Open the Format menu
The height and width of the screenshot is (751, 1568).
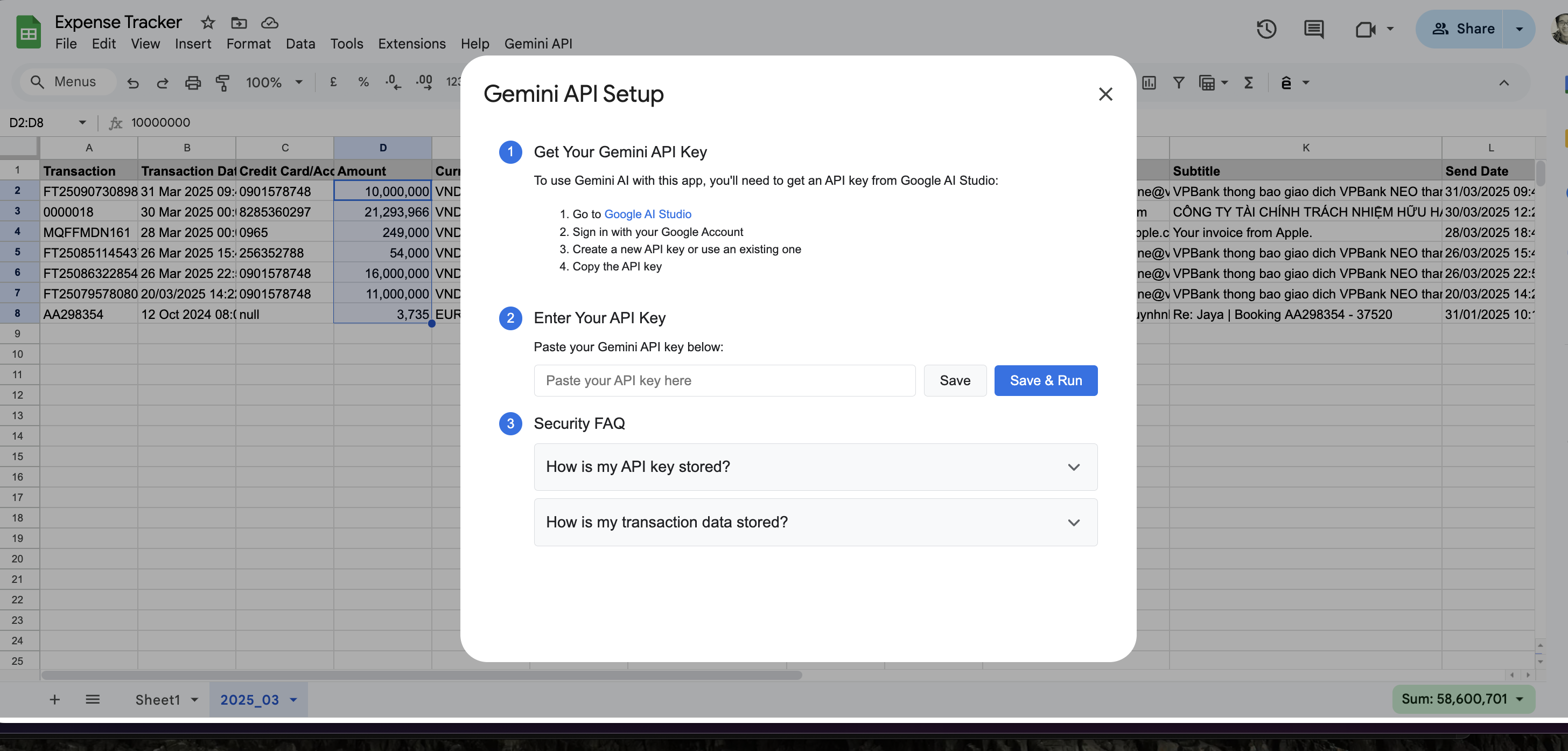click(248, 44)
